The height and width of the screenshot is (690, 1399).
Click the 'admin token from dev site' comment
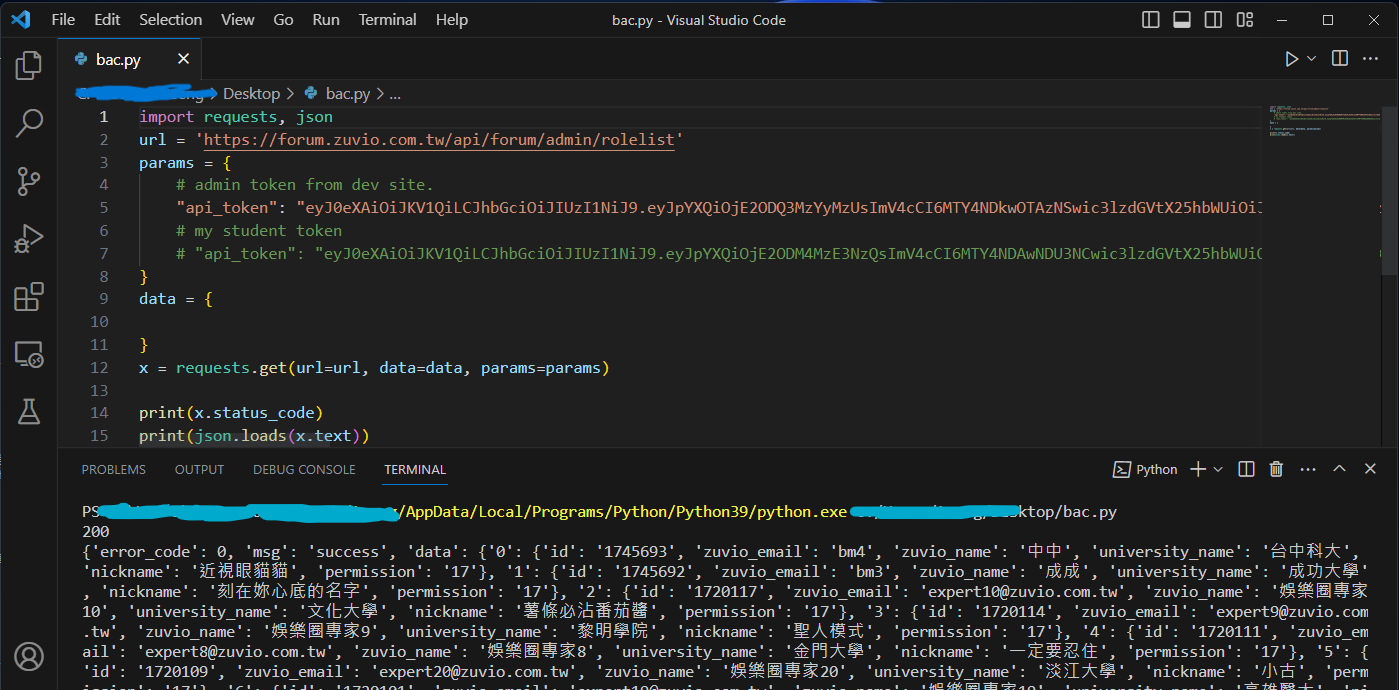click(304, 185)
